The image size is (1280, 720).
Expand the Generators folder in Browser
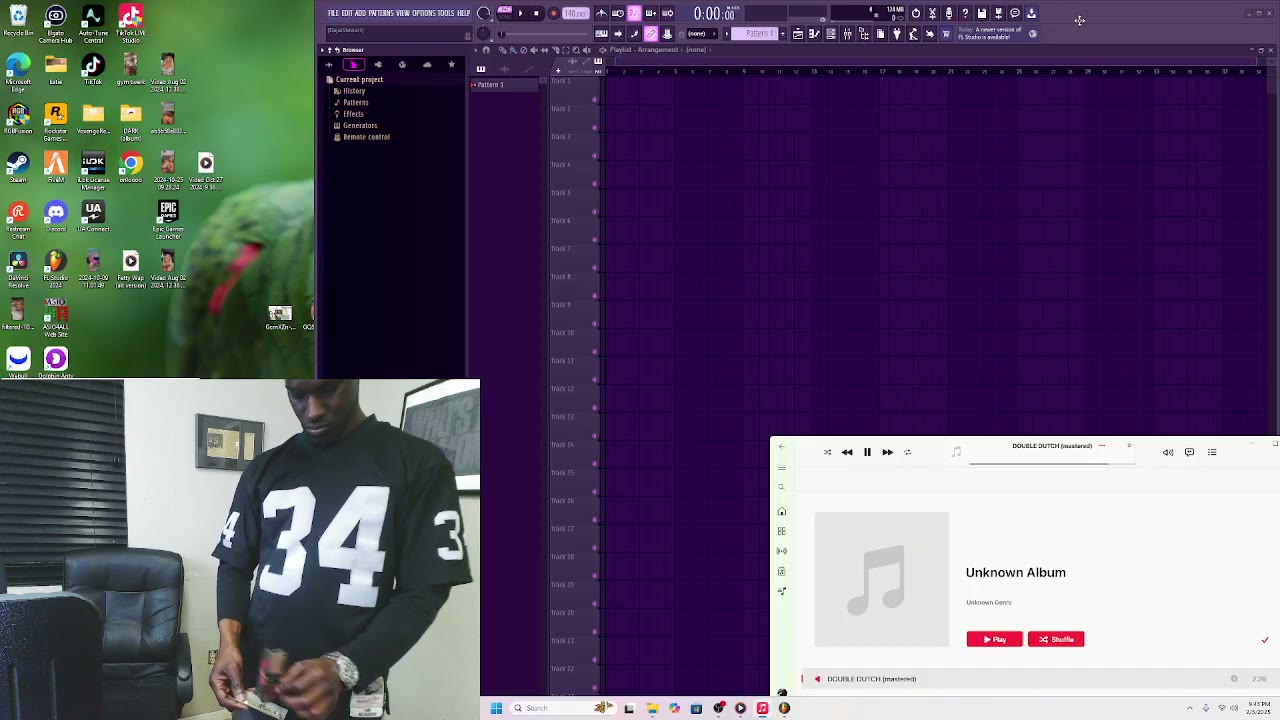[359, 125]
